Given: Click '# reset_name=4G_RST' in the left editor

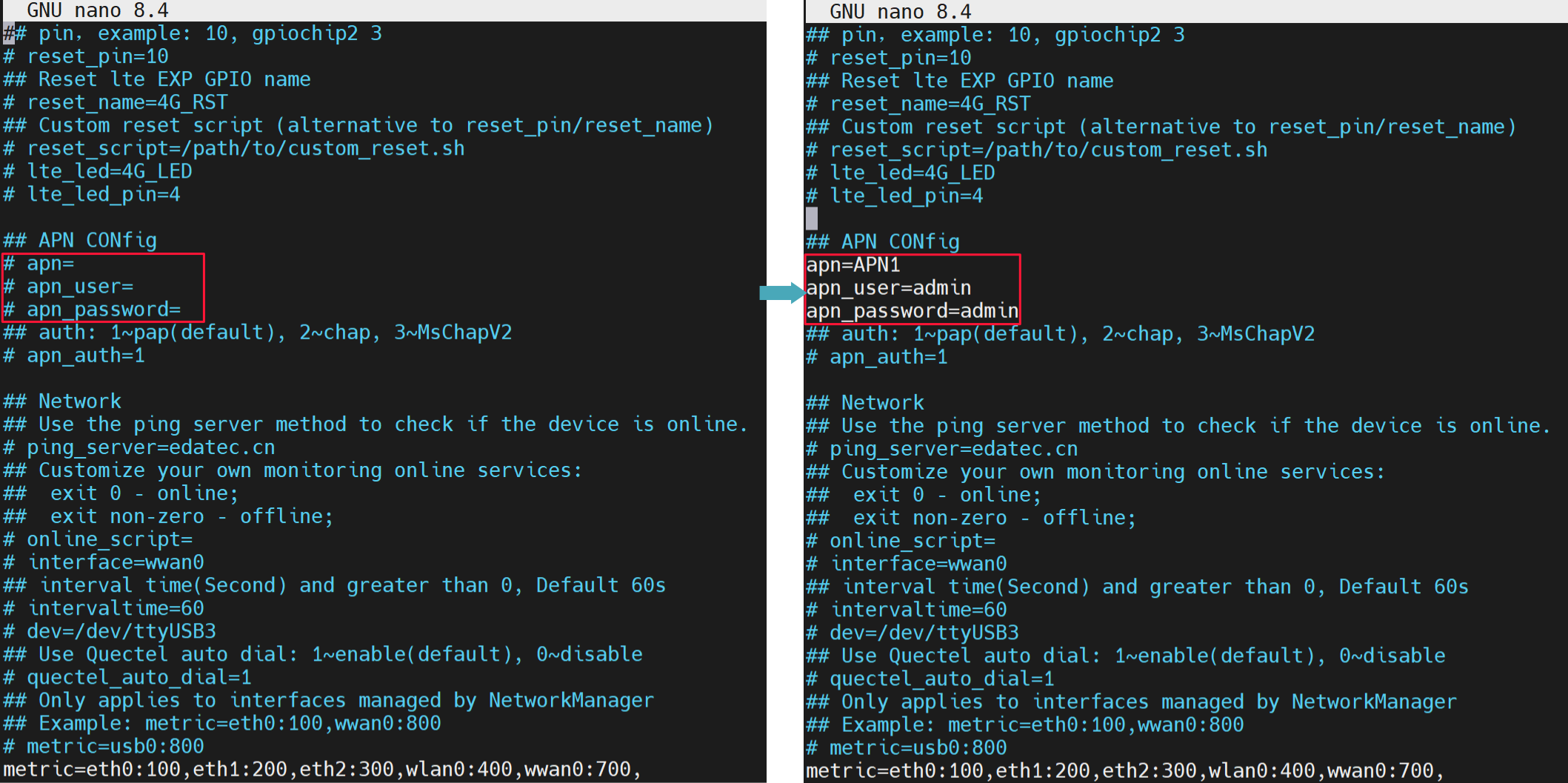Looking at the screenshot, I should [x=116, y=102].
